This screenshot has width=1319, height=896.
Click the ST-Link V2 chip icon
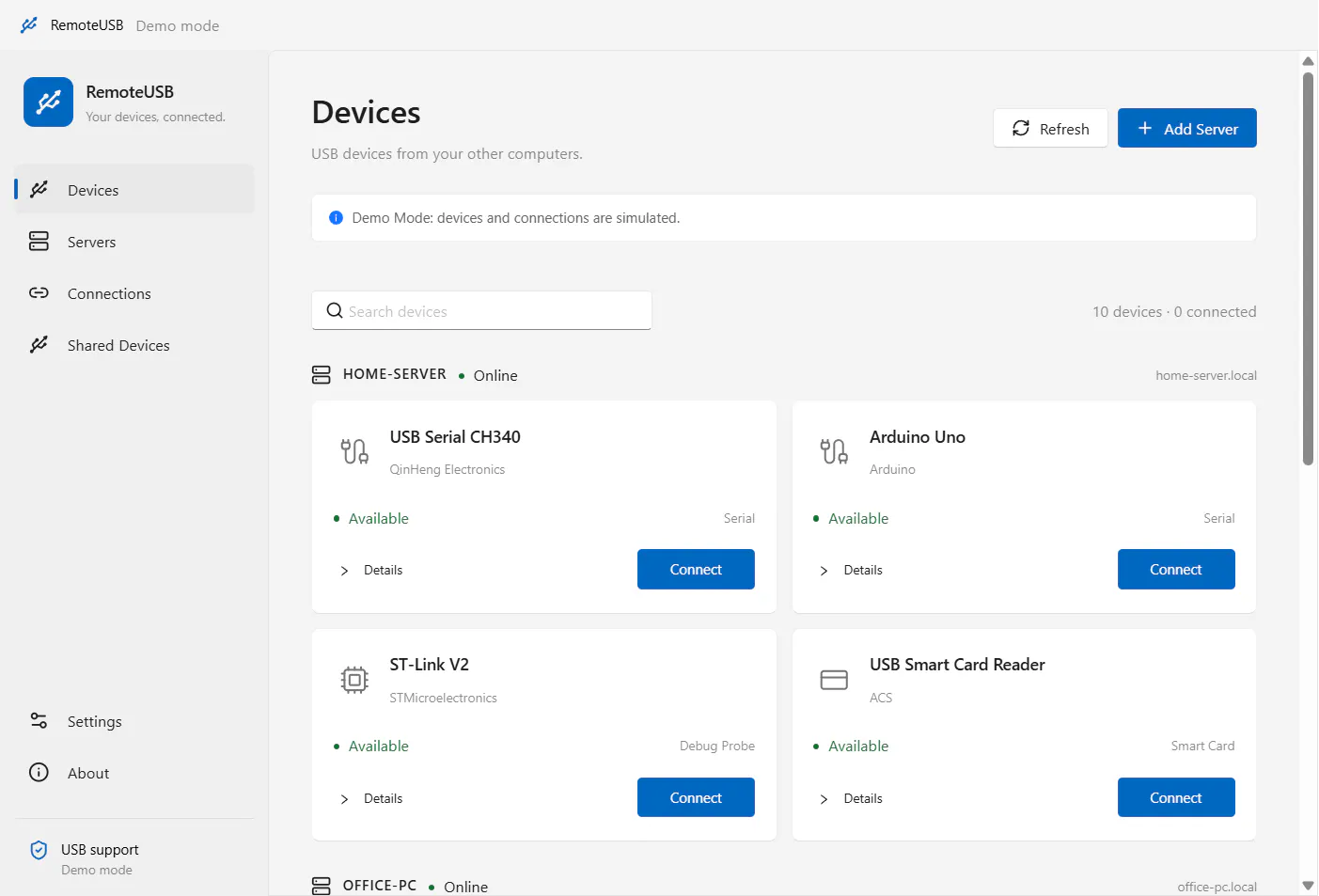point(354,680)
